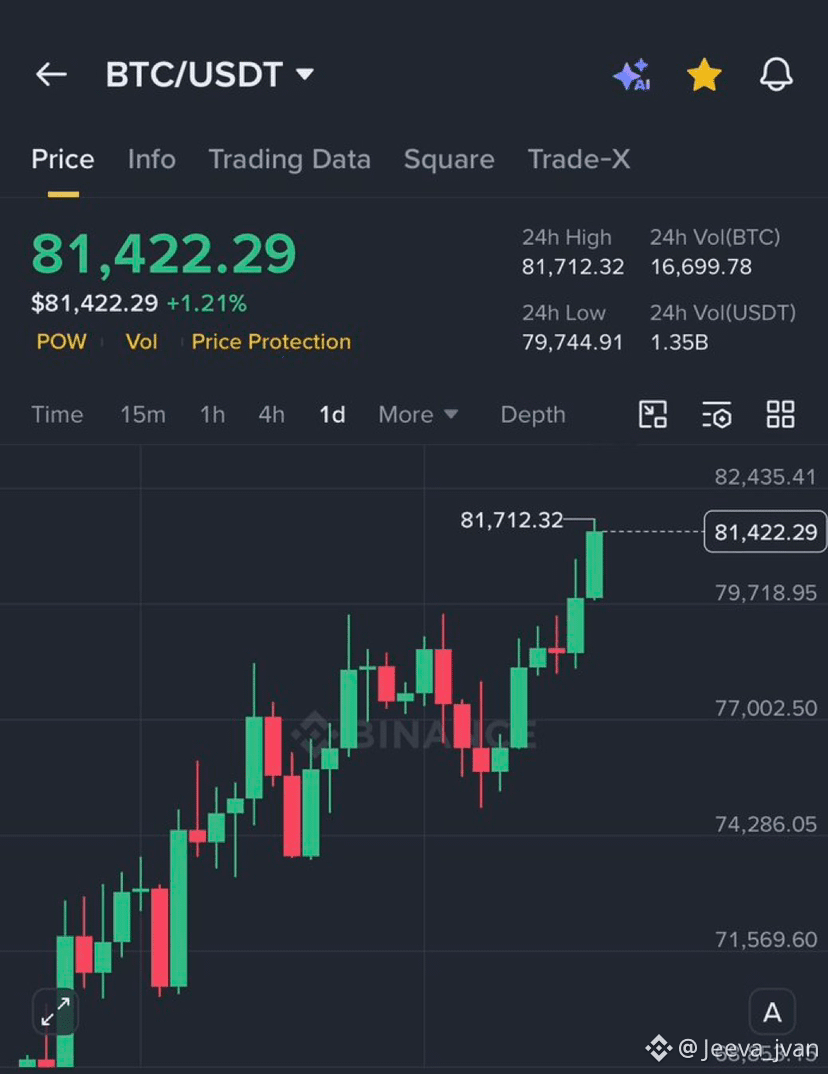Select the 15m interval

(x=143, y=414)
